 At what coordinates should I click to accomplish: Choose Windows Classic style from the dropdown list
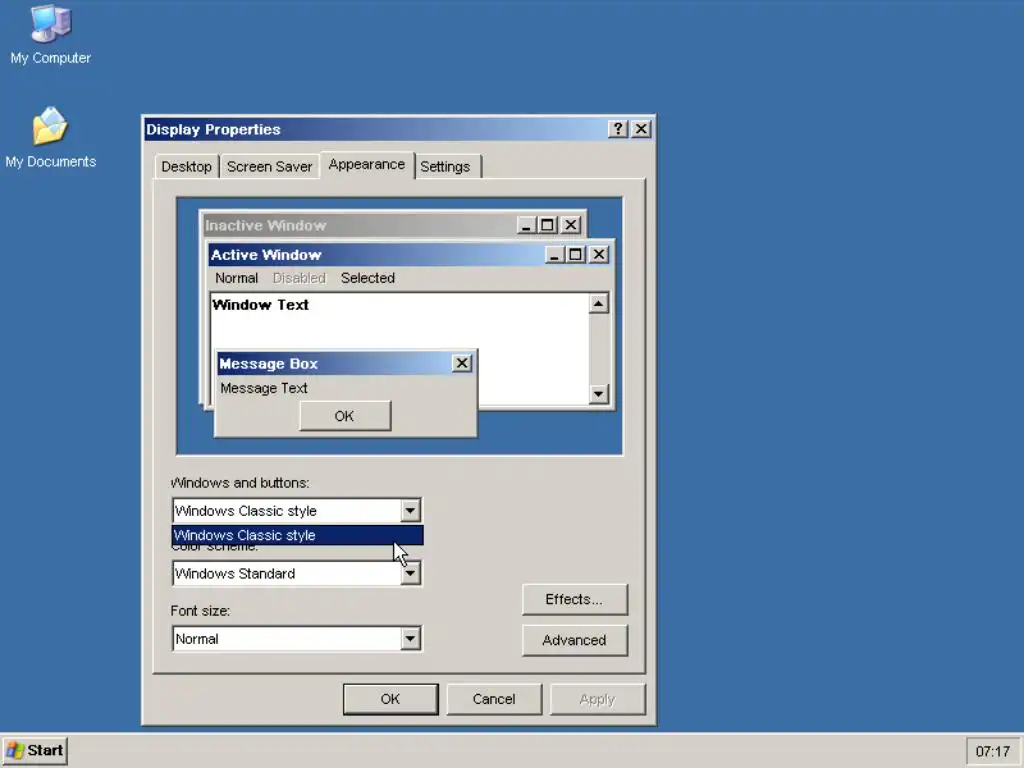(297, 535)
